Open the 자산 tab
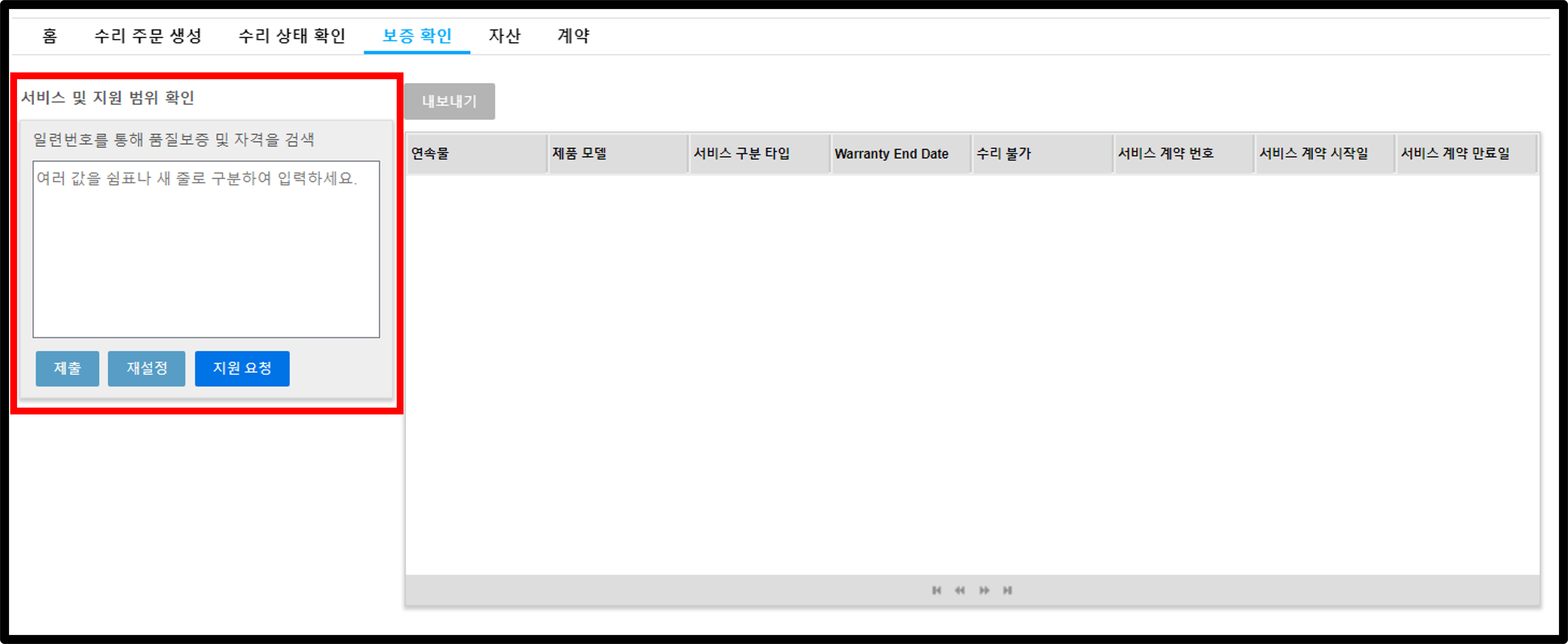1568x644 pixels. 504,36
